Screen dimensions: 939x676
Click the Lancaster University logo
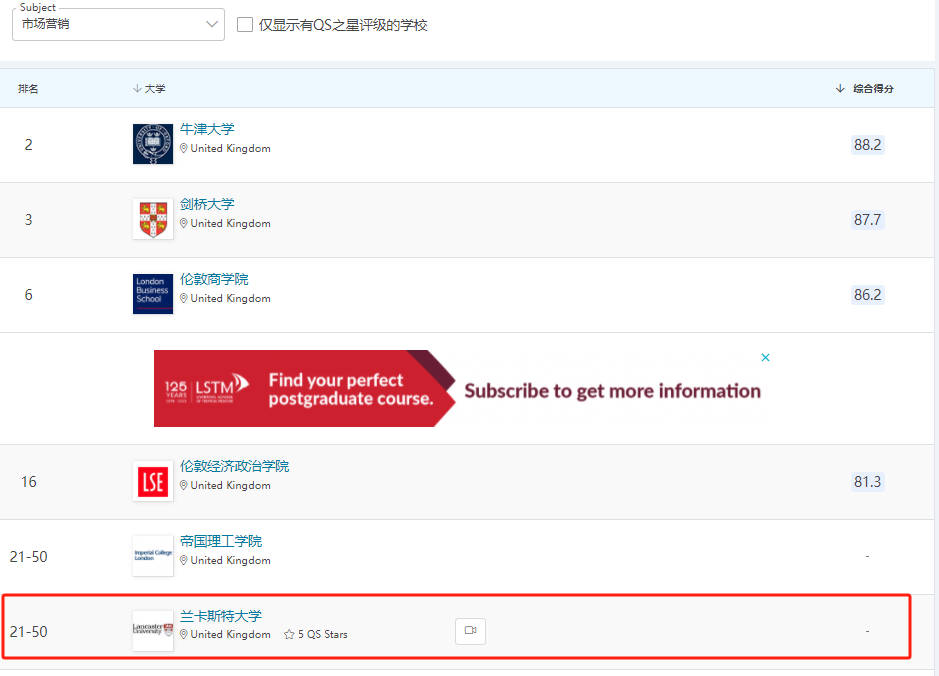pyautogui.click(x=152, y=630)
